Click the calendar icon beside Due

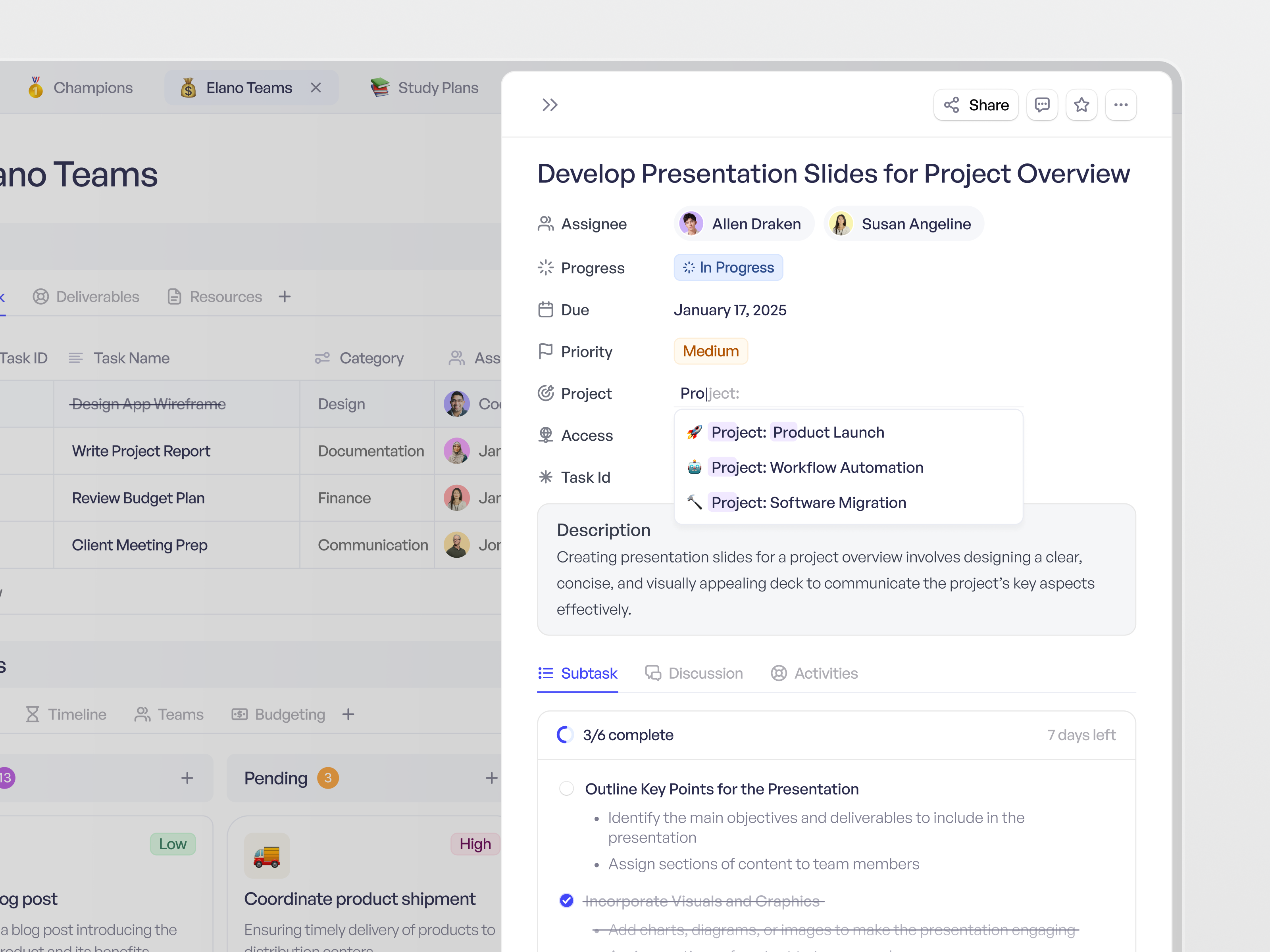coord(545,309)
